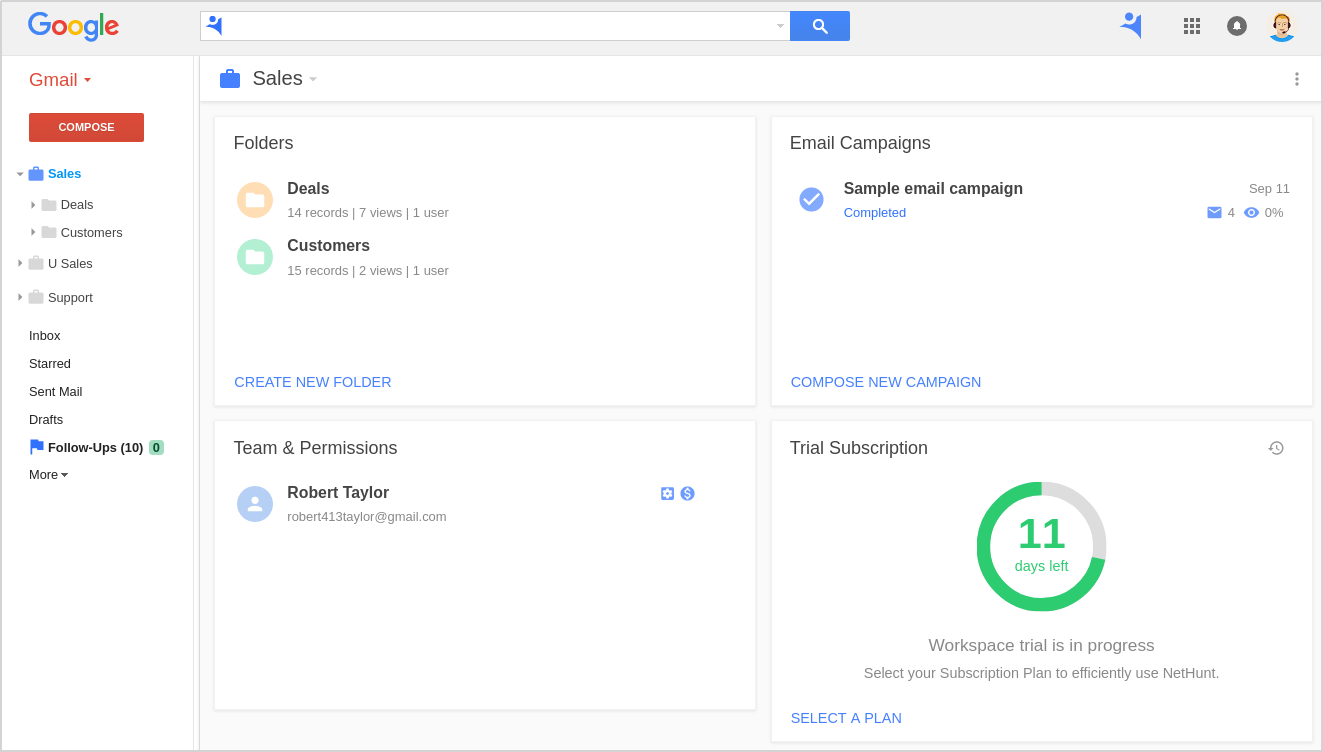Click the Google logo
The width and height of the screenshot is (1323, 752).
coord(73,27)
